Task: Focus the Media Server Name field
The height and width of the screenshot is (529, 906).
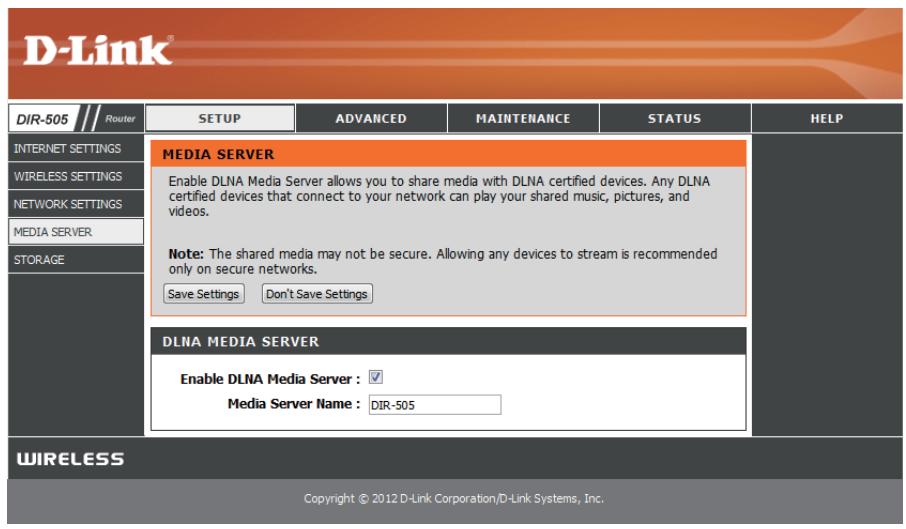Action: click(435, 405)
